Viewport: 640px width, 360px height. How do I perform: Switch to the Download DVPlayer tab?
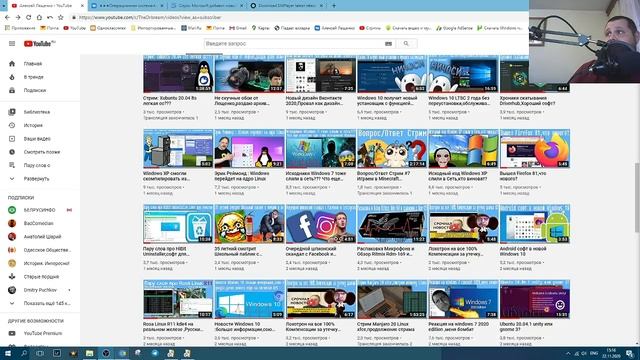click(x=288, y=6)
